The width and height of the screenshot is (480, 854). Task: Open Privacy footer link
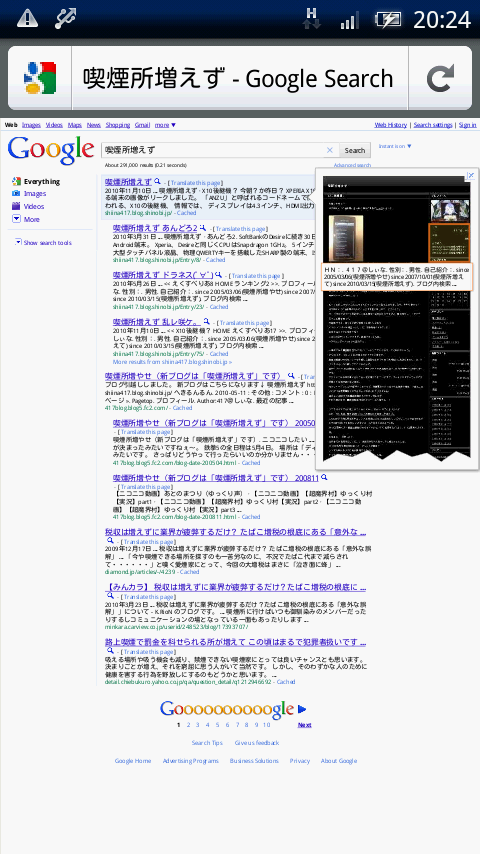(x=300, y=761)
